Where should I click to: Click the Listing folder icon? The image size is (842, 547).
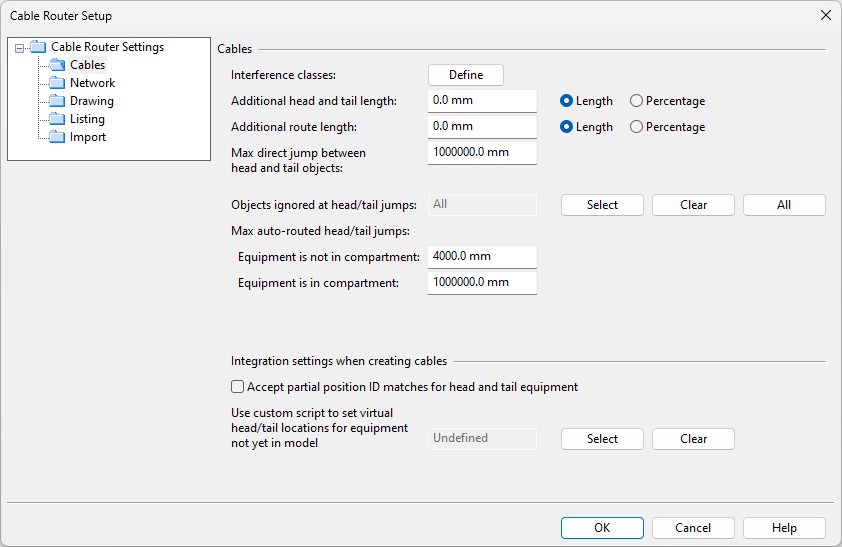[57, 119]
